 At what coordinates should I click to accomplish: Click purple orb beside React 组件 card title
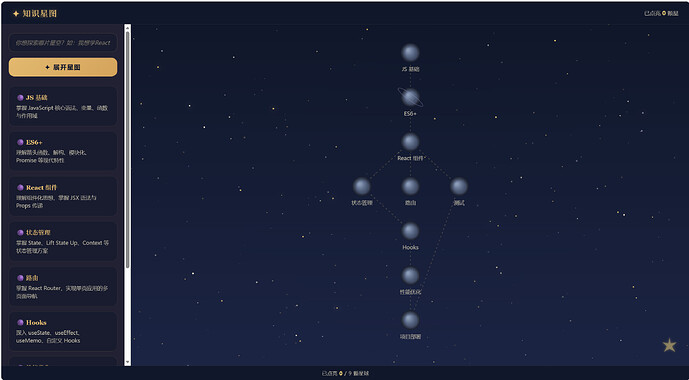[x=20, y=188]
